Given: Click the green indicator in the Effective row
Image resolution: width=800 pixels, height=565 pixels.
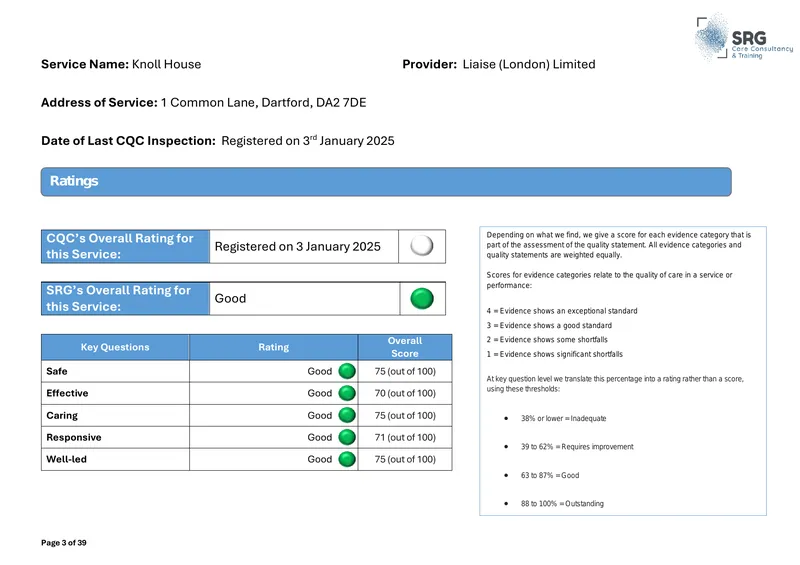Looking at the screenshot, I should 347,393.
